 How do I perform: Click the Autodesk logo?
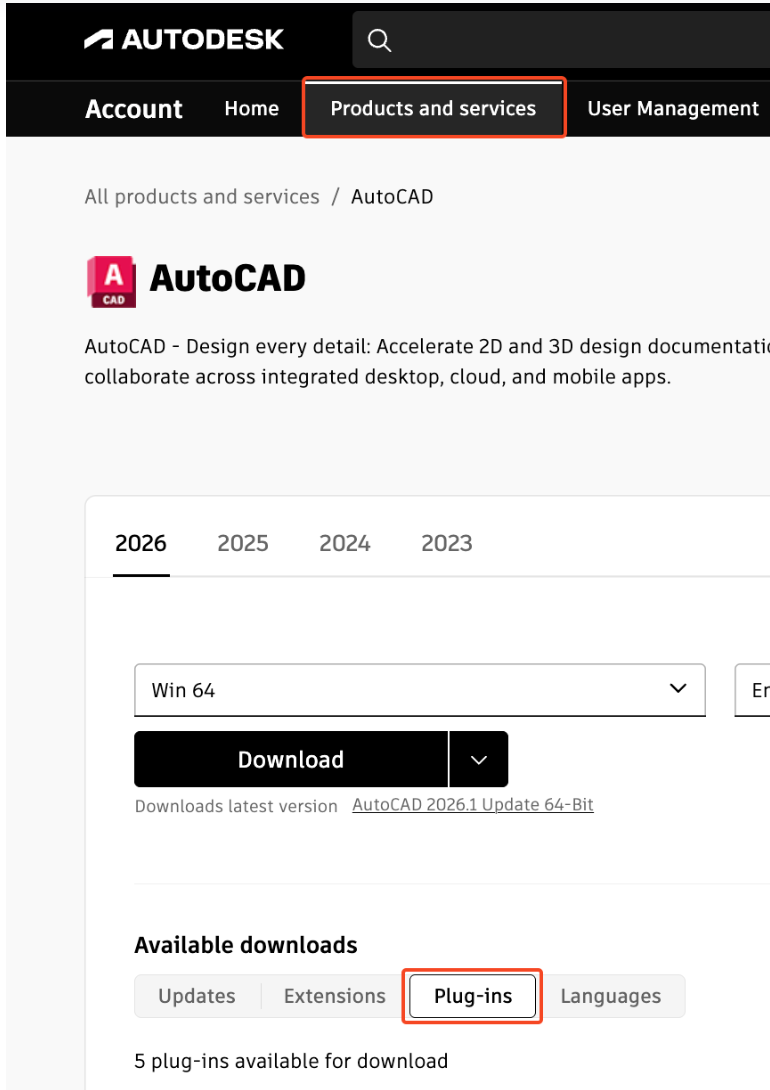[x=184, y=40]
